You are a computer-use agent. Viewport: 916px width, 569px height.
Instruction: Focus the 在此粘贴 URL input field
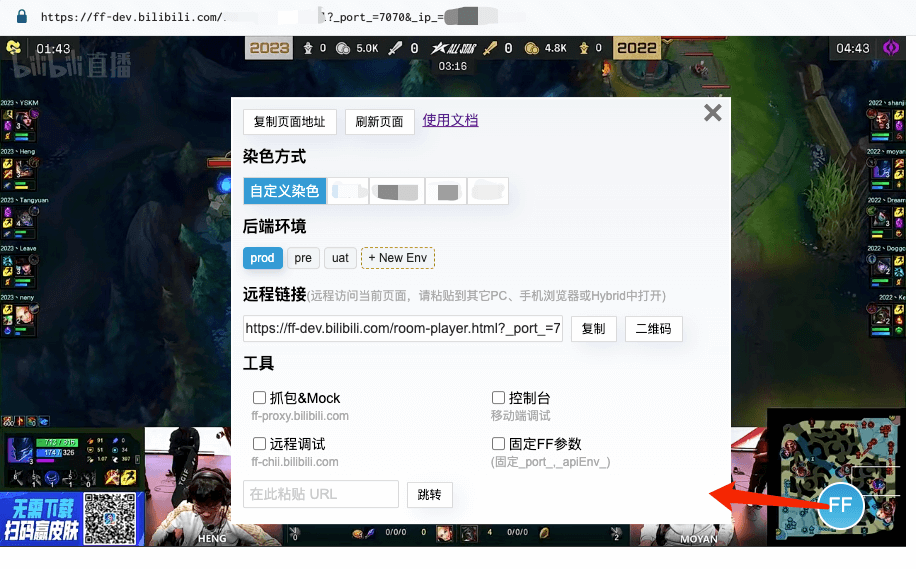(320, 494)
